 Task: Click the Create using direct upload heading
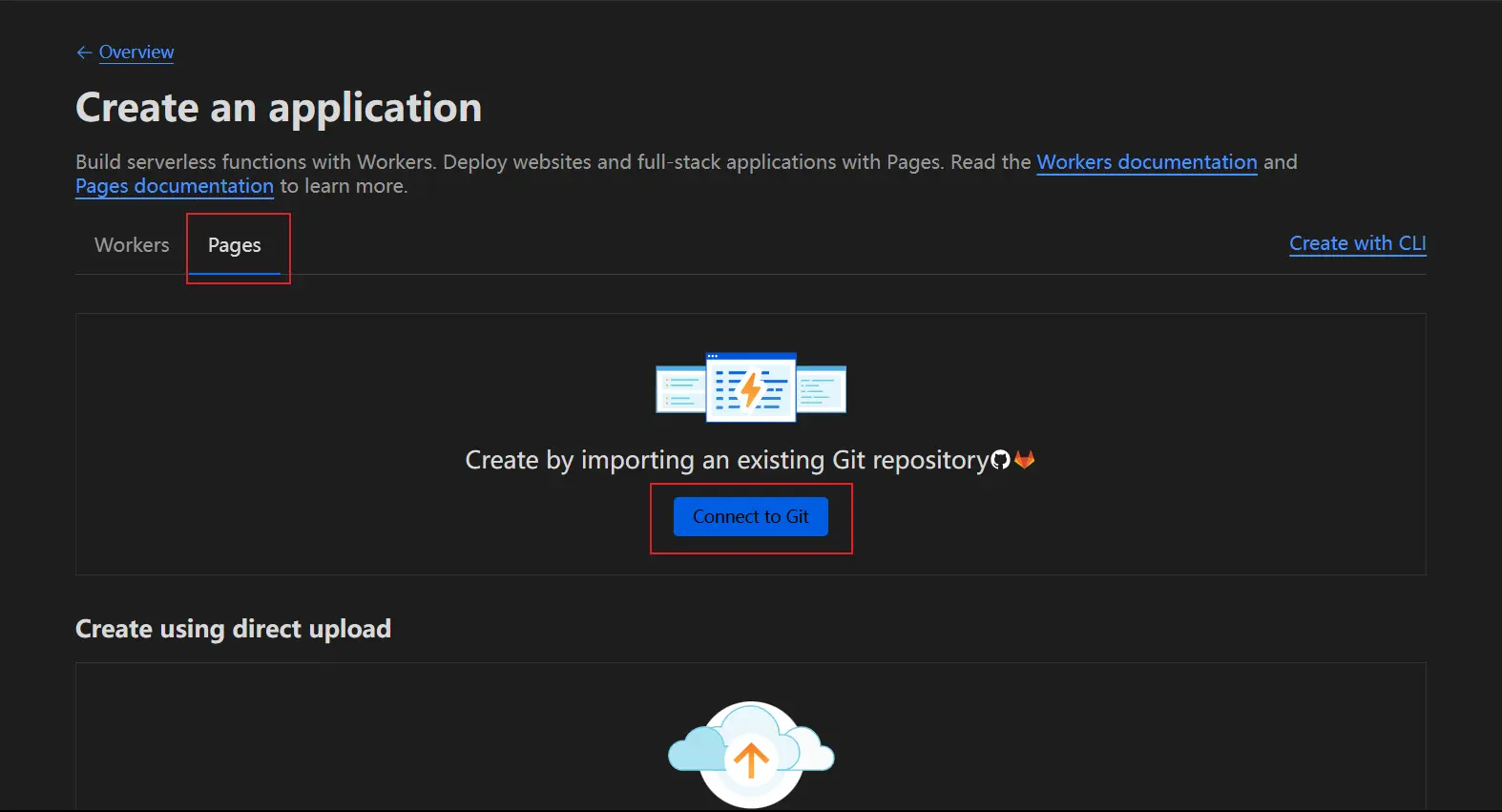pos(233,629)
